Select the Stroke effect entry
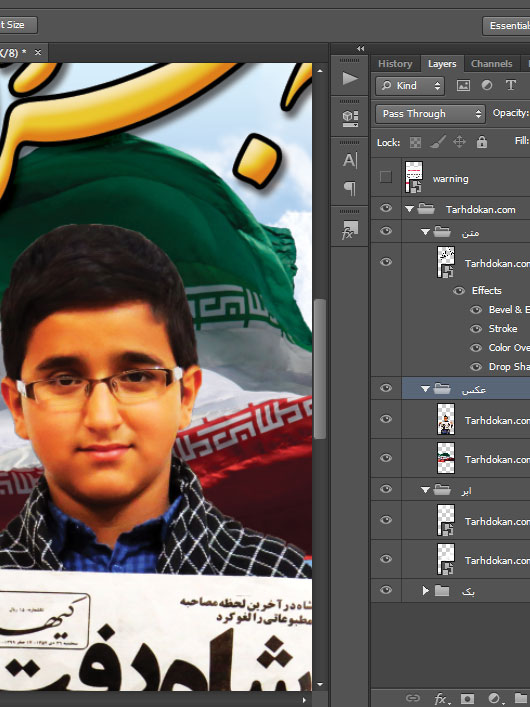530x707 pixels. 503,329
